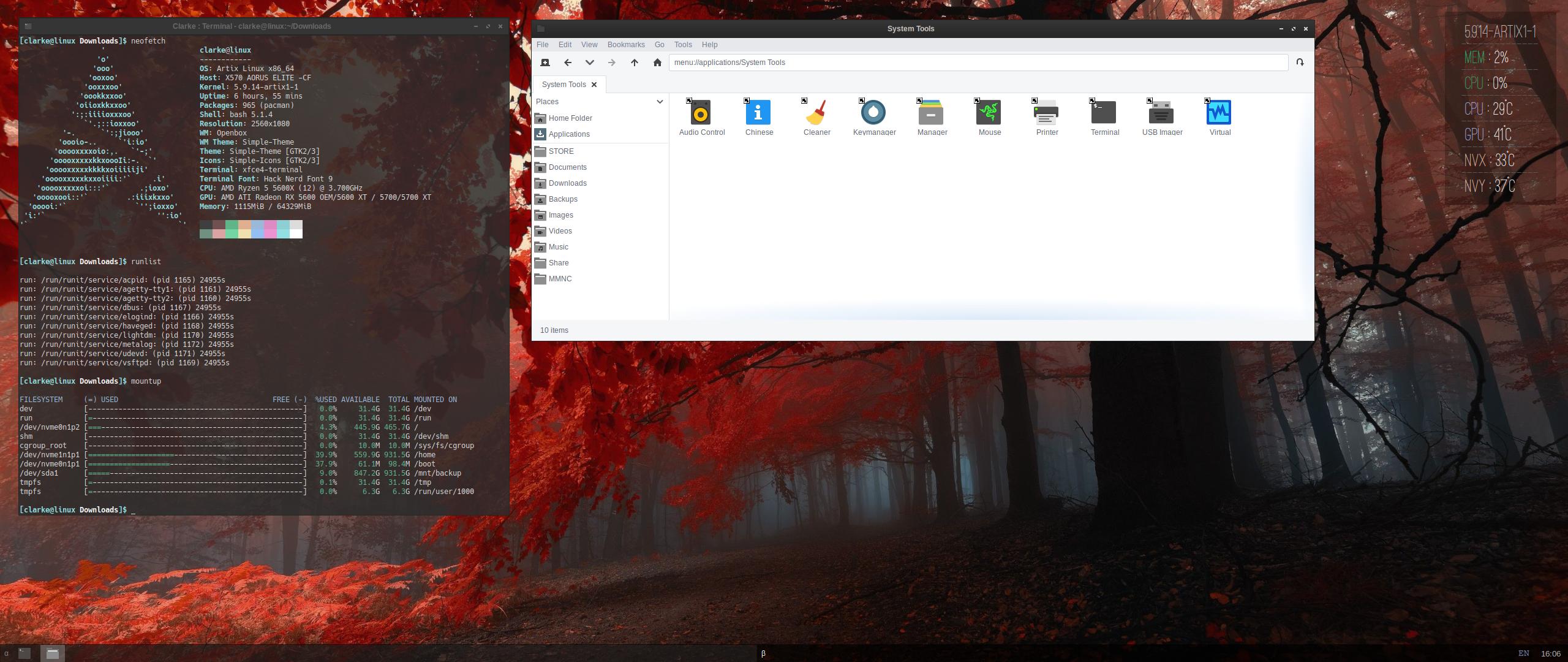
Task: Open the Cleaner broom icon
Action: point(816,113)
